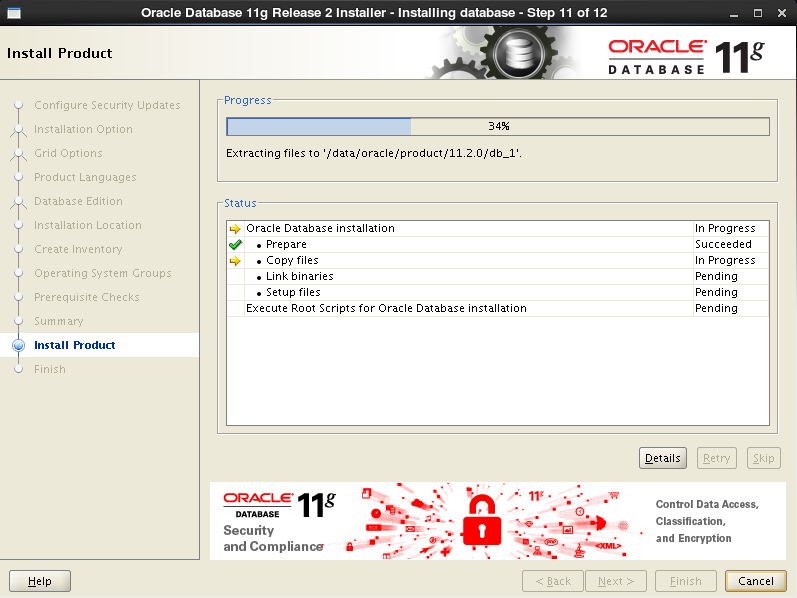797x598 pixels.
Task: Select Configure Security Updates step
Action: [107, 105]
